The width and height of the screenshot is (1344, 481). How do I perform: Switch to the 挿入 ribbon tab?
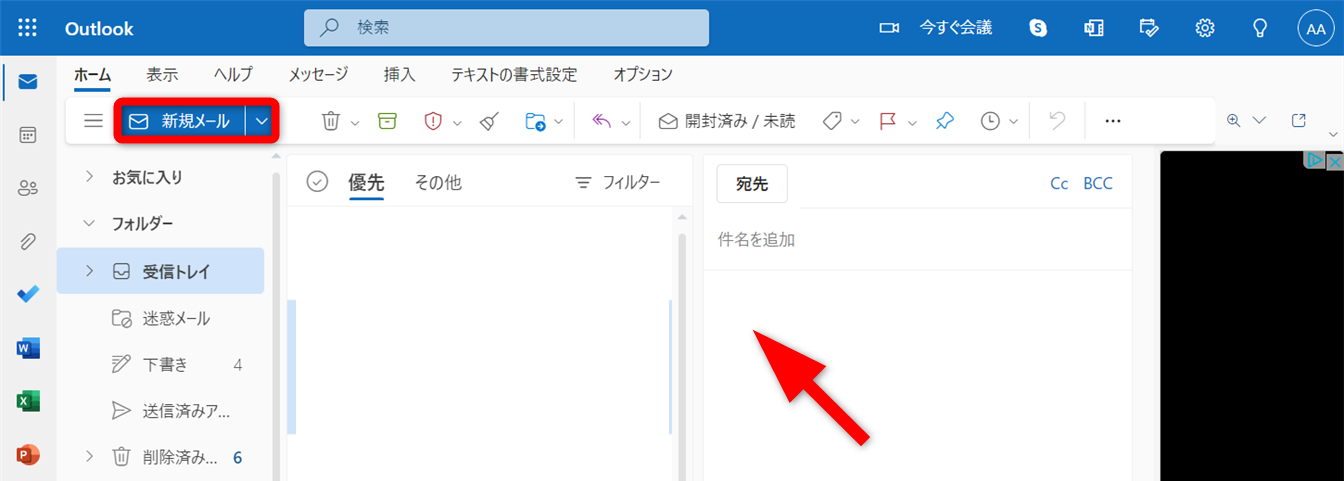click(x=399, y=75)
